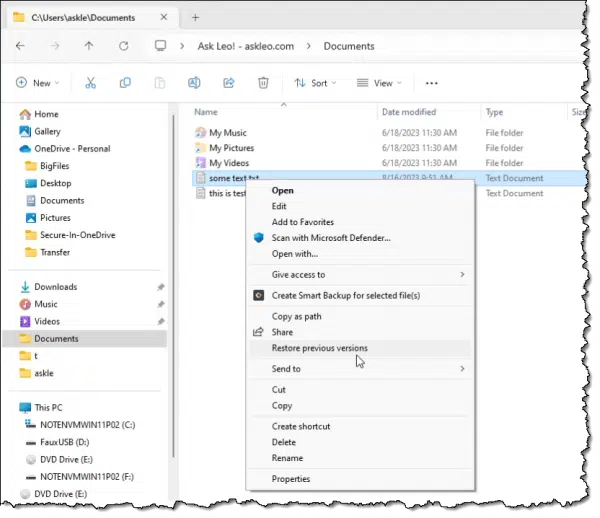Open the New dropdown

click(38, 83)
